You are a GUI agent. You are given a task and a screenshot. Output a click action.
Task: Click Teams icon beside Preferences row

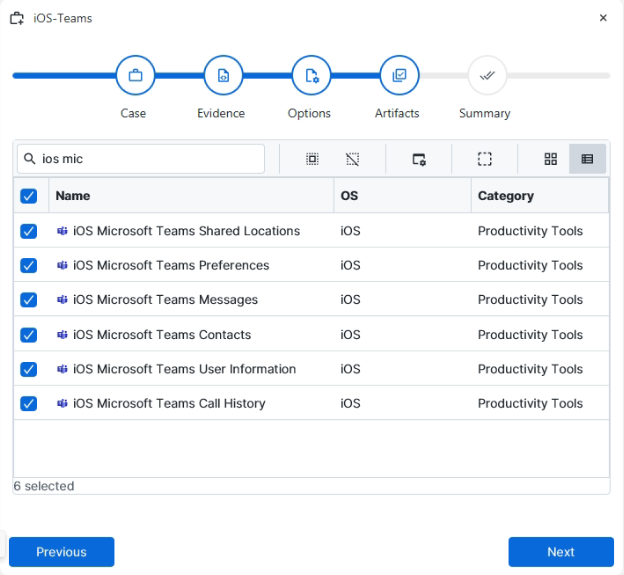click(62, 265)
